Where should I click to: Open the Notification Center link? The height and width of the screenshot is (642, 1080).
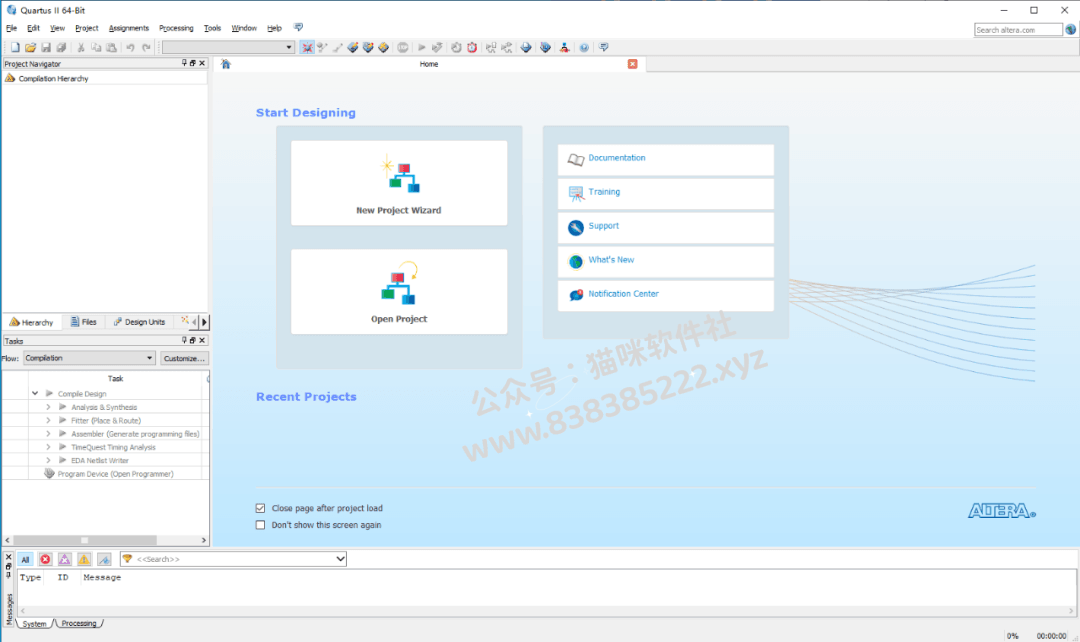665,295
